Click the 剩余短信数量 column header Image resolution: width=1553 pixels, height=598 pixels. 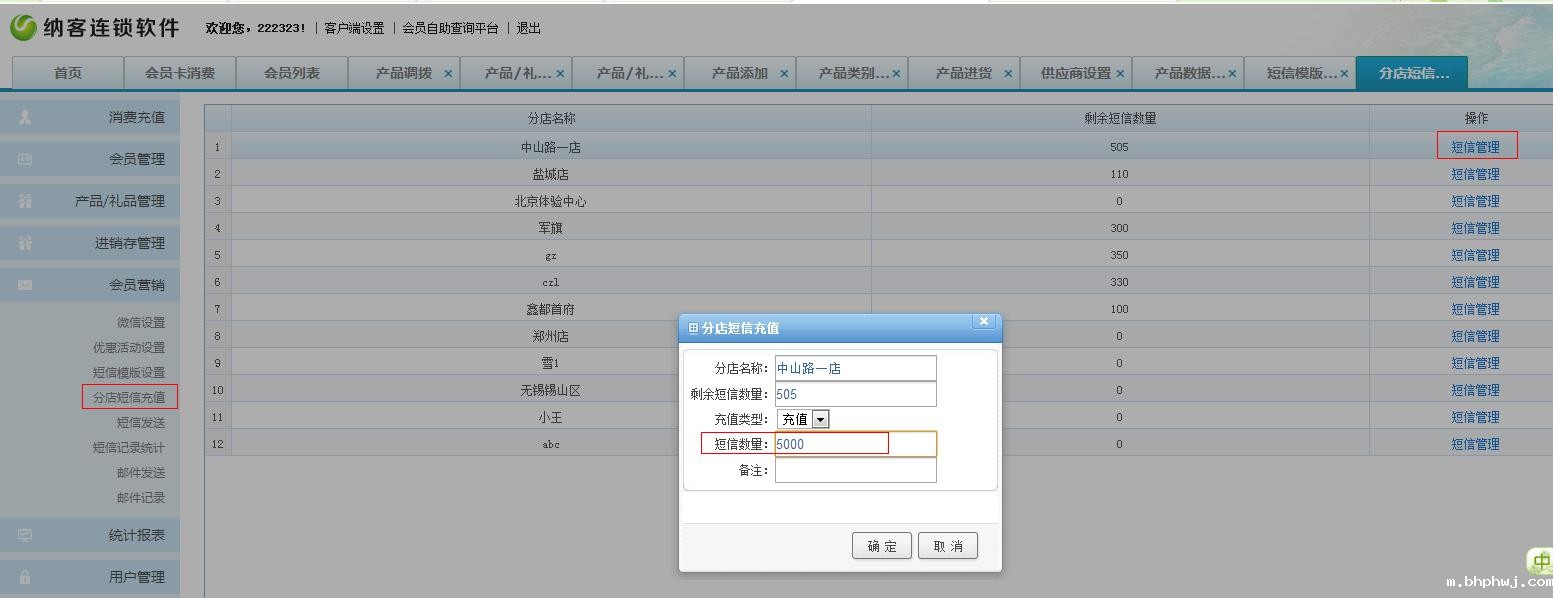point(1120,118)
